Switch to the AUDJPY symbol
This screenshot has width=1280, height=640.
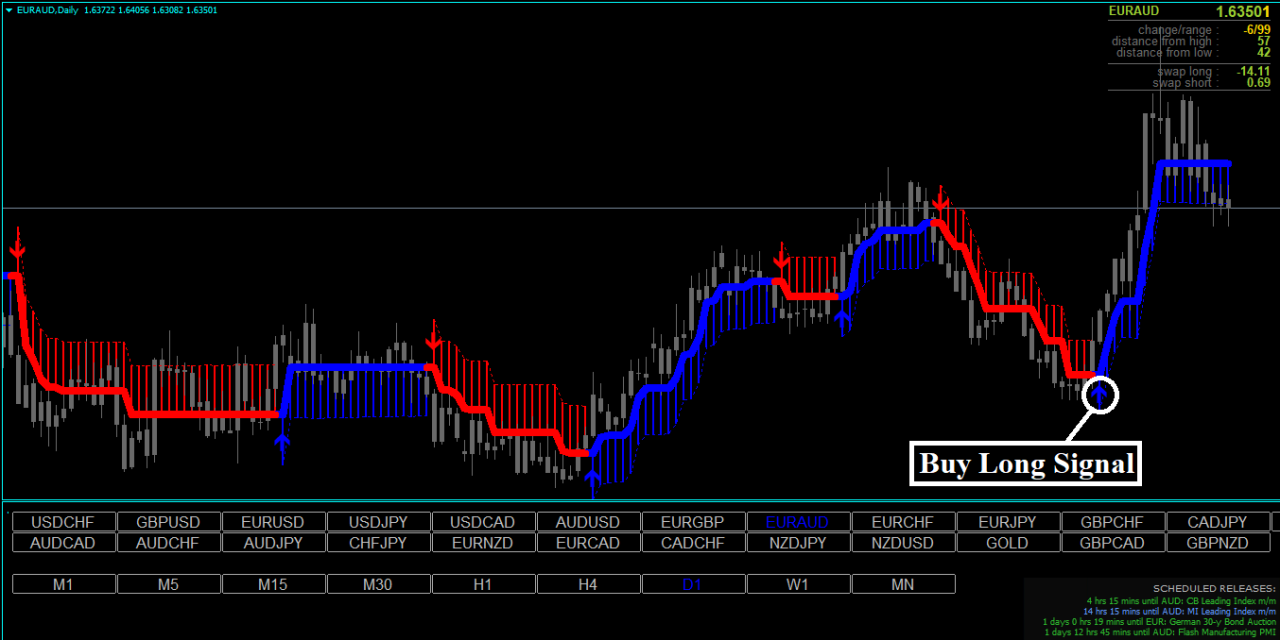tap(273, 543)
